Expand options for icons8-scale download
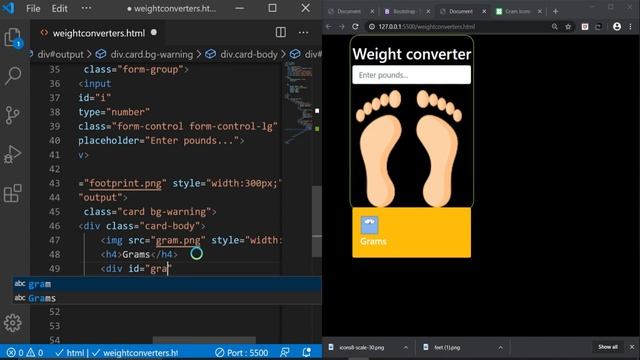 point(406,347)
